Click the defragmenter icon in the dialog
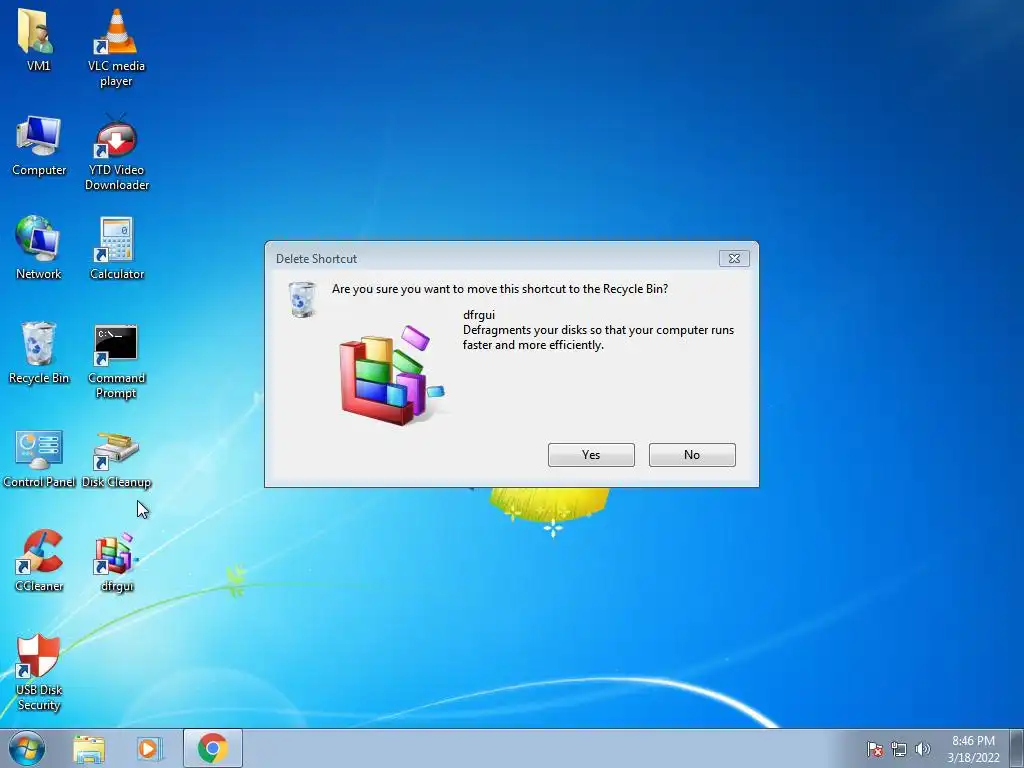 tap(391, 376)
